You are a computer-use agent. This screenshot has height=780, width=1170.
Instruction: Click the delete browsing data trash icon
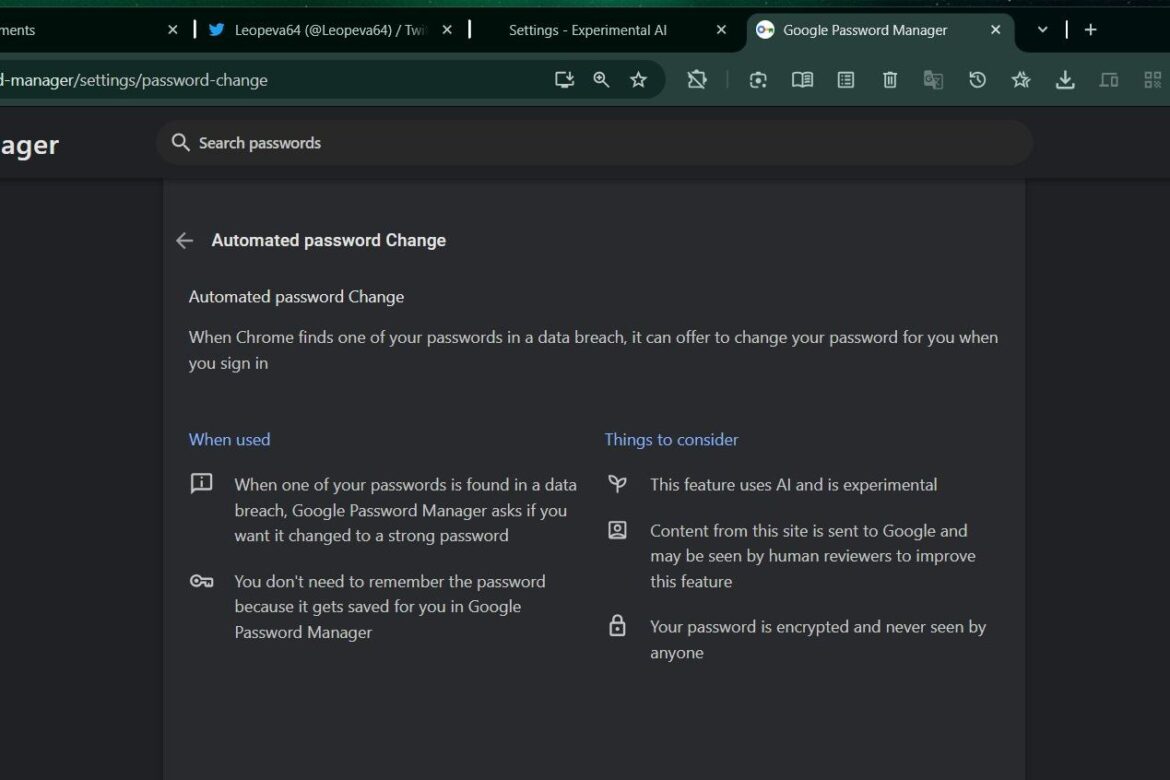[x=889, y=79]
